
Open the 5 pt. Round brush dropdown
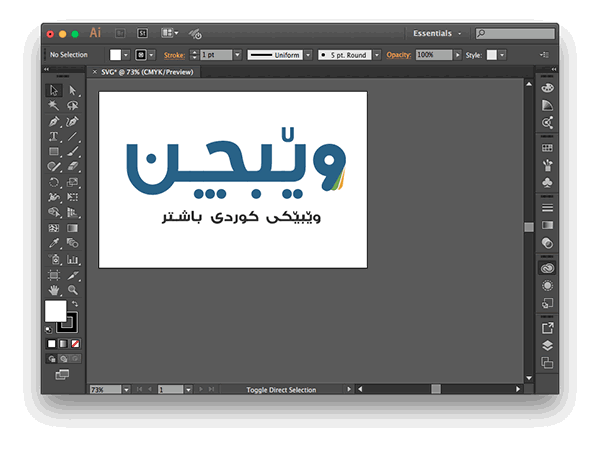pos(377,55)
